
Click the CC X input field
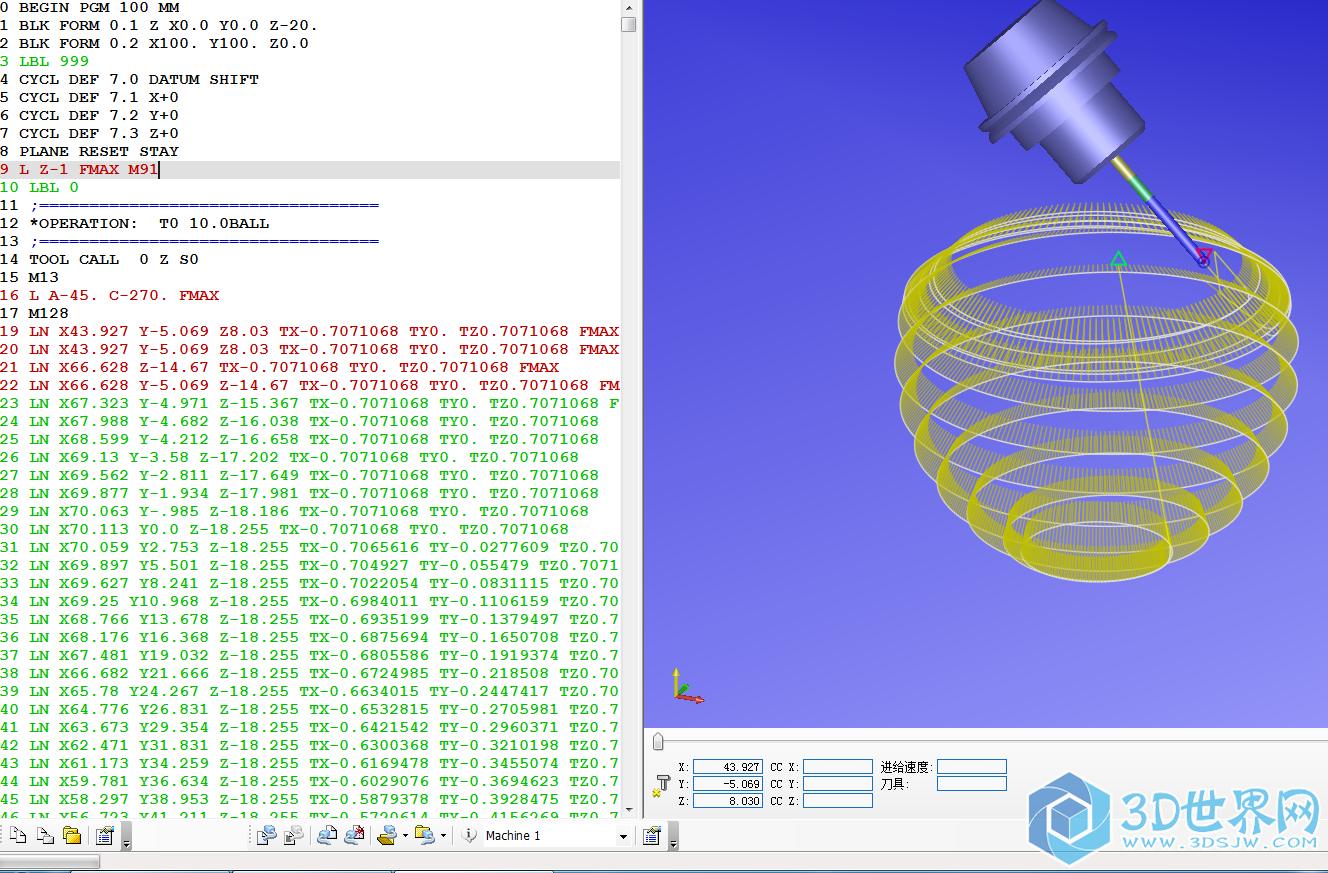[x=838, y=767]
